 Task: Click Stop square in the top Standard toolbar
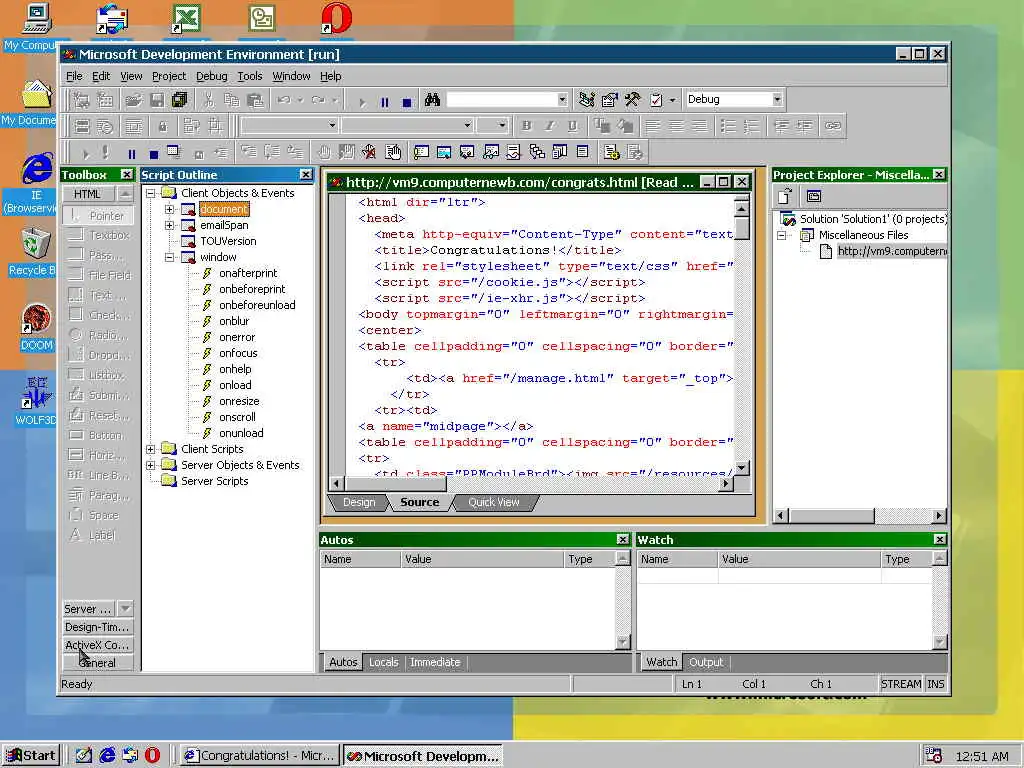[x=407, y=103]
